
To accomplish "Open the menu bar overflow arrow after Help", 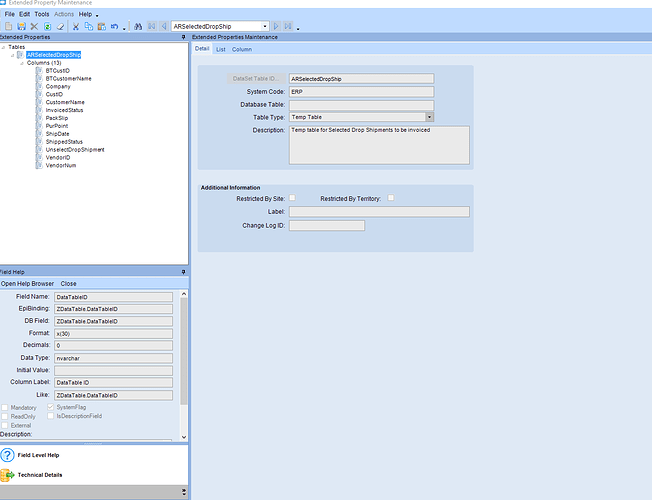I will (97, 16).
